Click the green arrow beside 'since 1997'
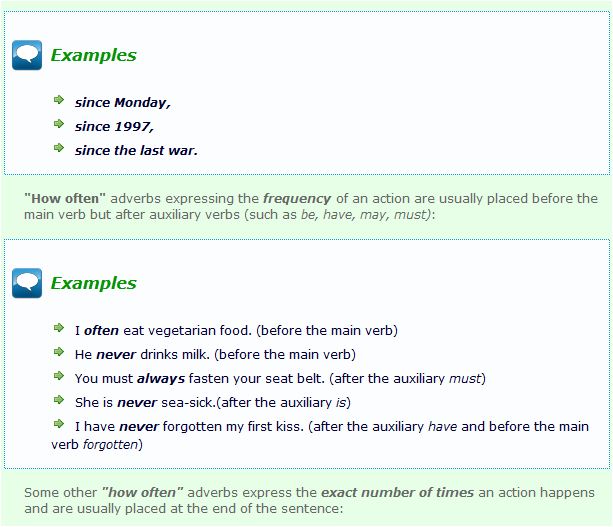This screenshot has width=613, height=527. [x=61, y=125]
